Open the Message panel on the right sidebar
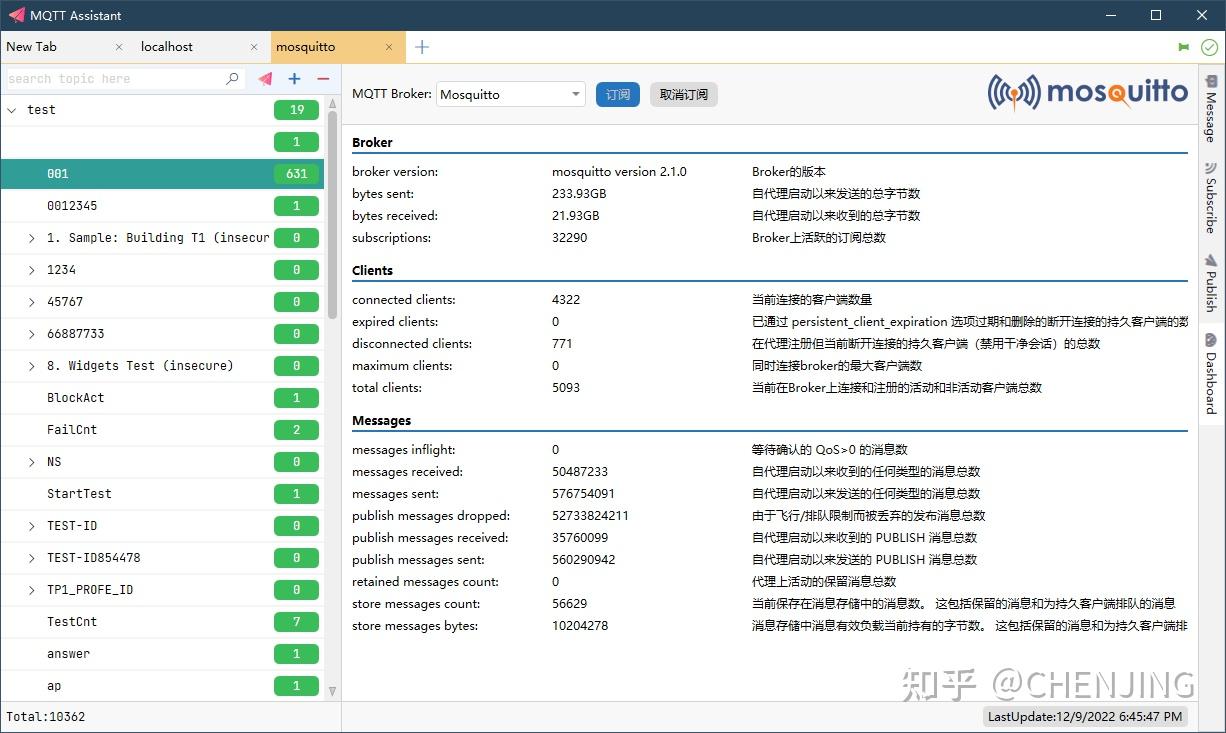The width and height of the screenshot is (1226, 733). click(x=1211, y=110)
